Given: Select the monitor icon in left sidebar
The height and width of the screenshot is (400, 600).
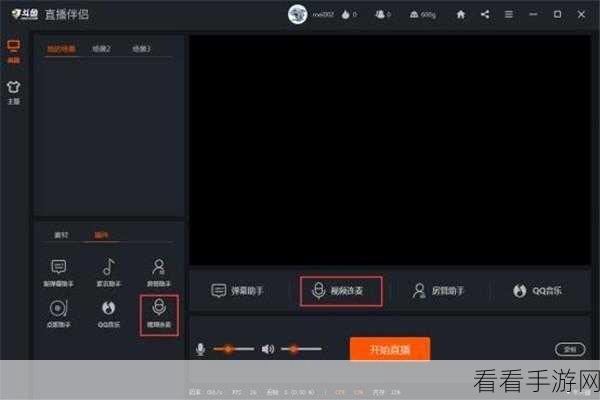Looking at the screenshot, I should [x=13, y=47].
